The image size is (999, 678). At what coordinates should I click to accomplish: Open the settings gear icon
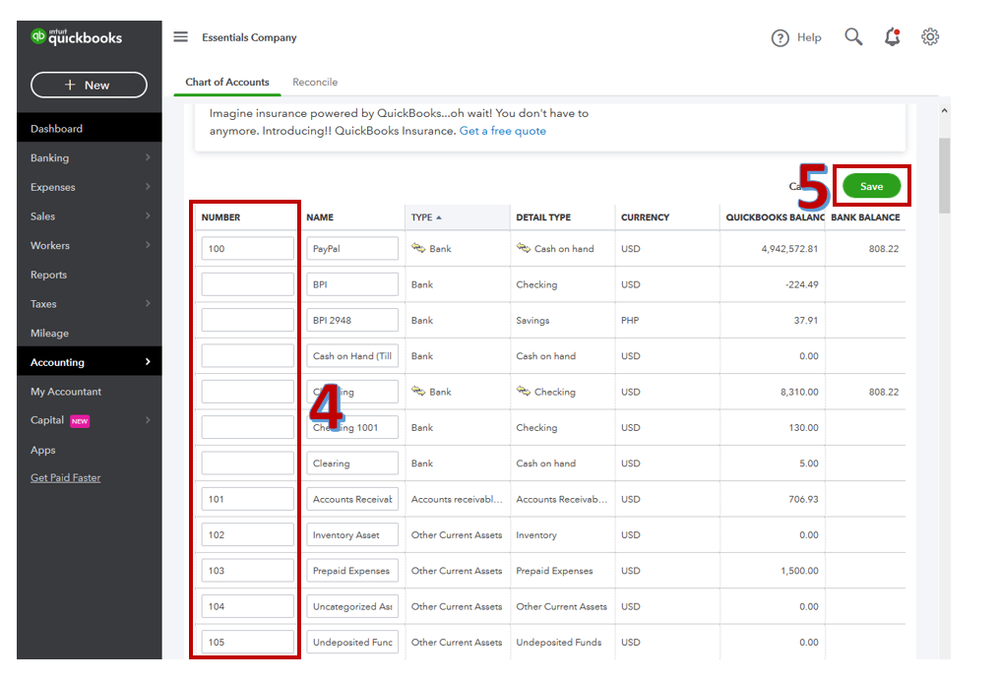(930, 37)
